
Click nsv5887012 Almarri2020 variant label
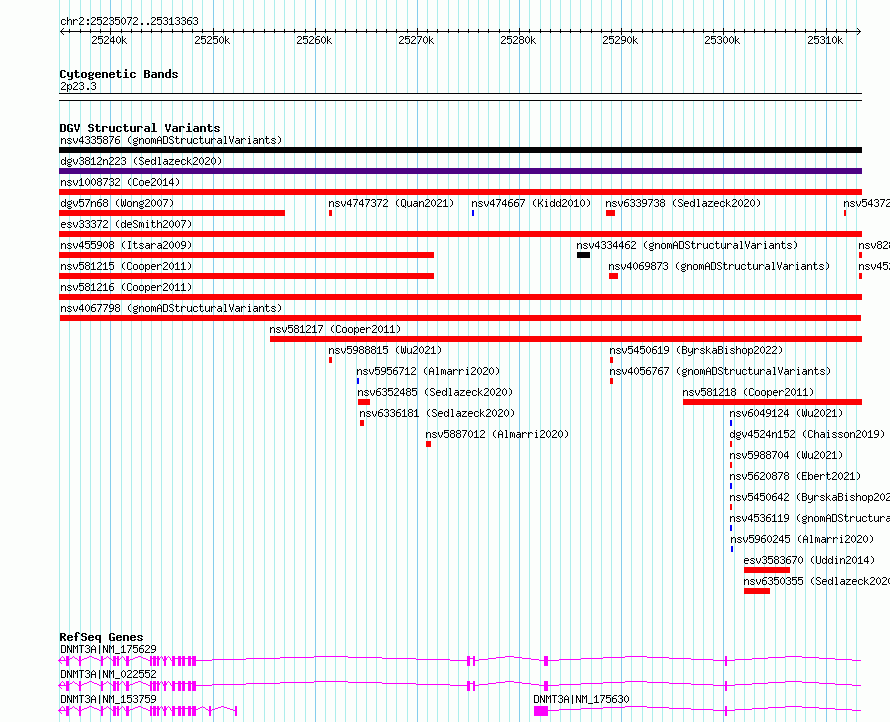[497, 434]
